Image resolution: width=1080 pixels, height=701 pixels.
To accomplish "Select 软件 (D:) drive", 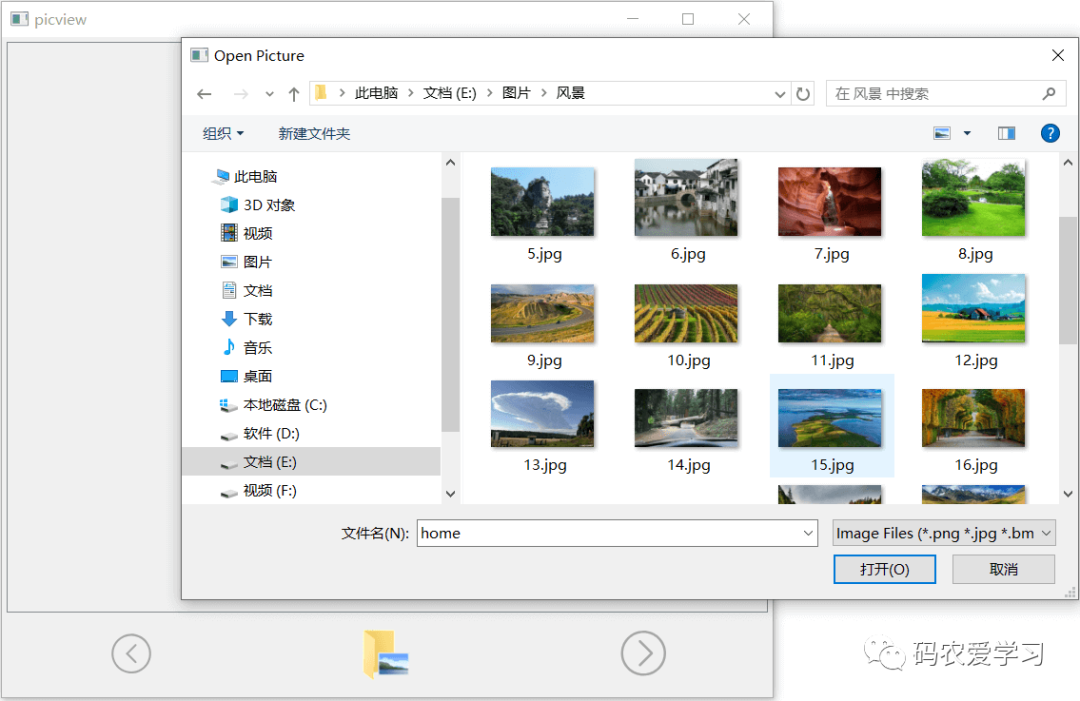I will click(x=260, y=434).
